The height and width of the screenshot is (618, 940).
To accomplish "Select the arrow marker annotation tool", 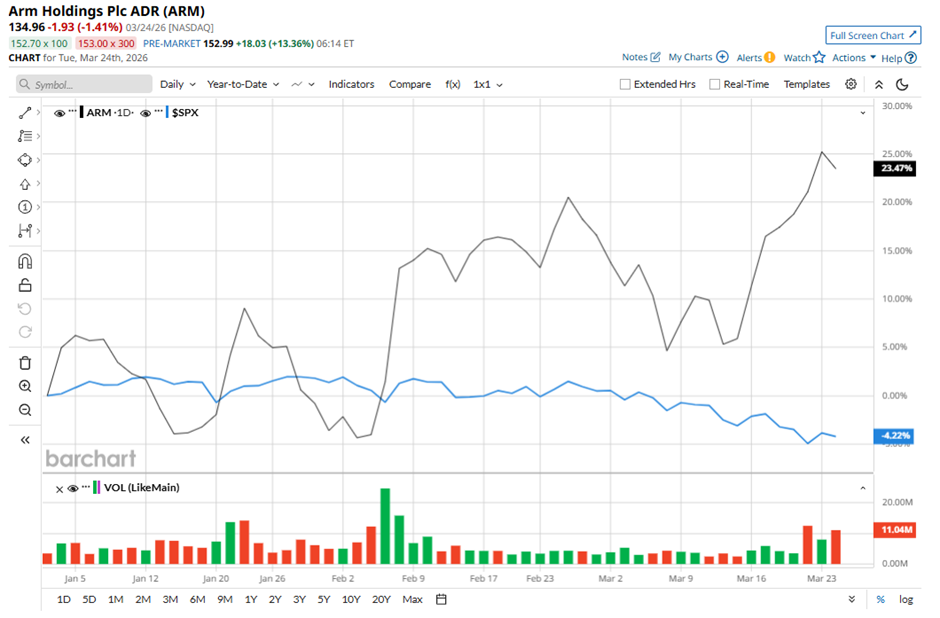I will pos(25,184).
